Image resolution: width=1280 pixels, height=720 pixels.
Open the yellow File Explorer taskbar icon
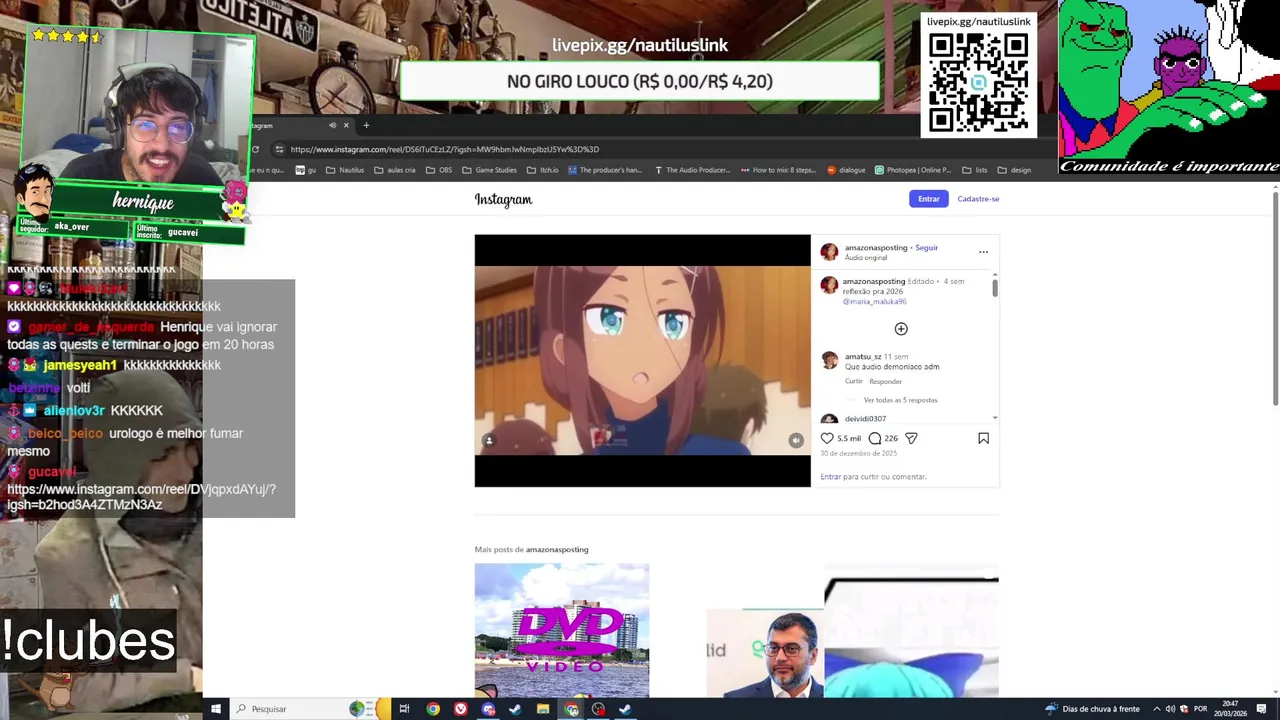tap(543, 709)
